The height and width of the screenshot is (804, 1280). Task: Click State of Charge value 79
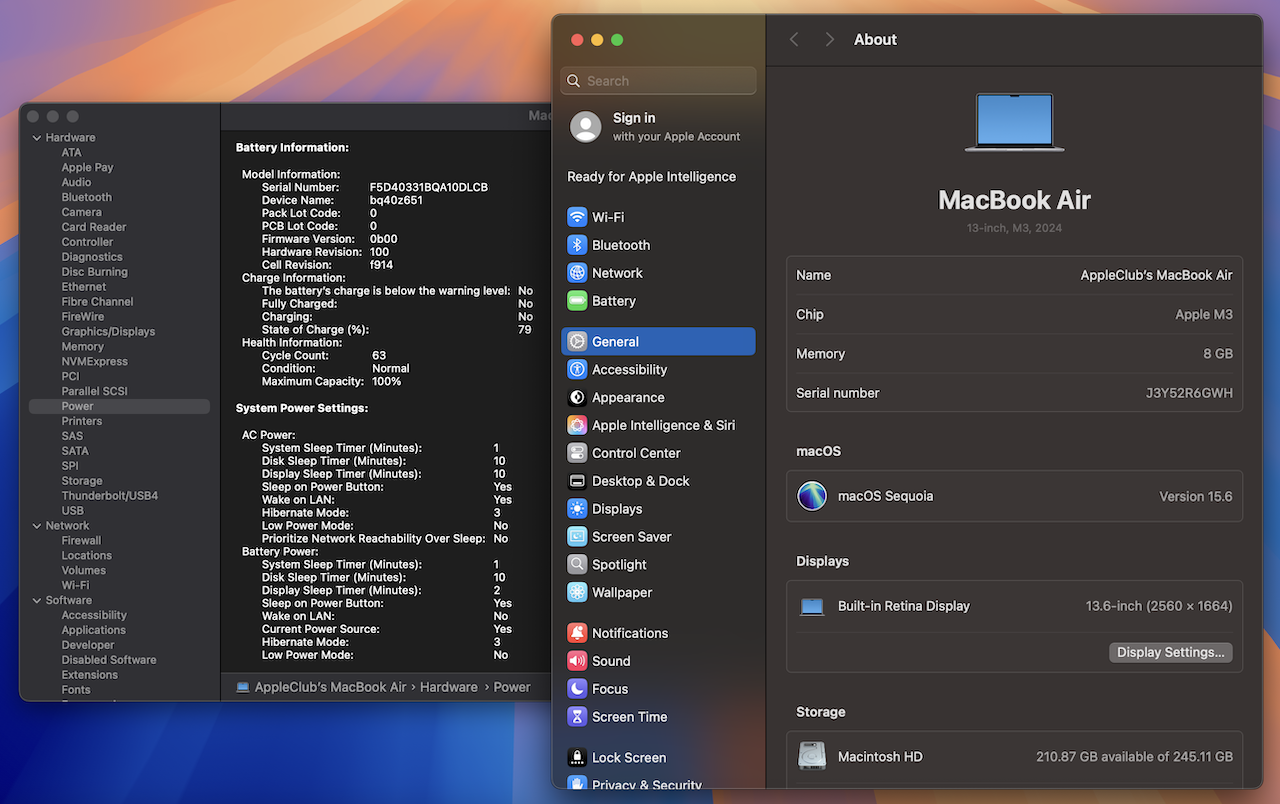click(525, 329)
